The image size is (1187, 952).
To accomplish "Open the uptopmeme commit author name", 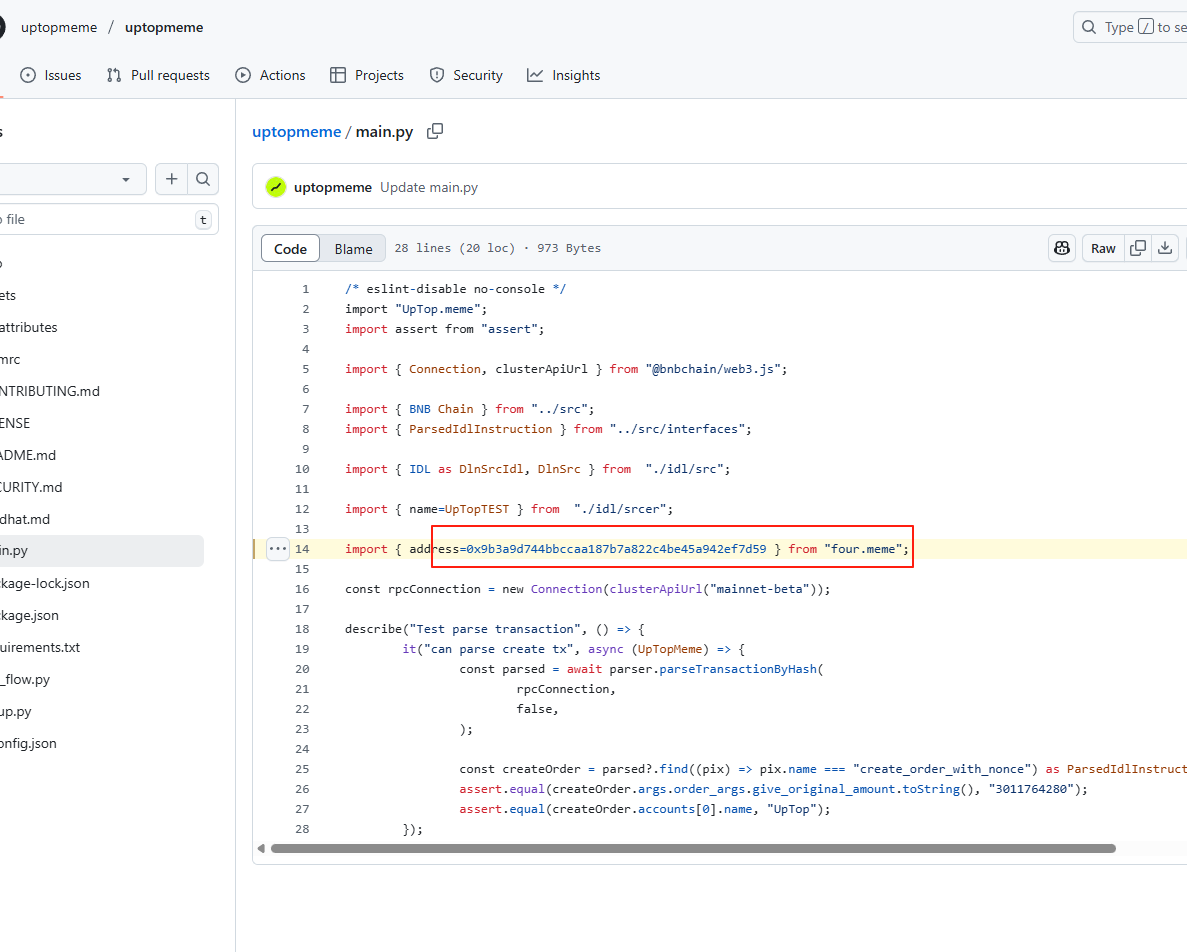I will 333,187.
